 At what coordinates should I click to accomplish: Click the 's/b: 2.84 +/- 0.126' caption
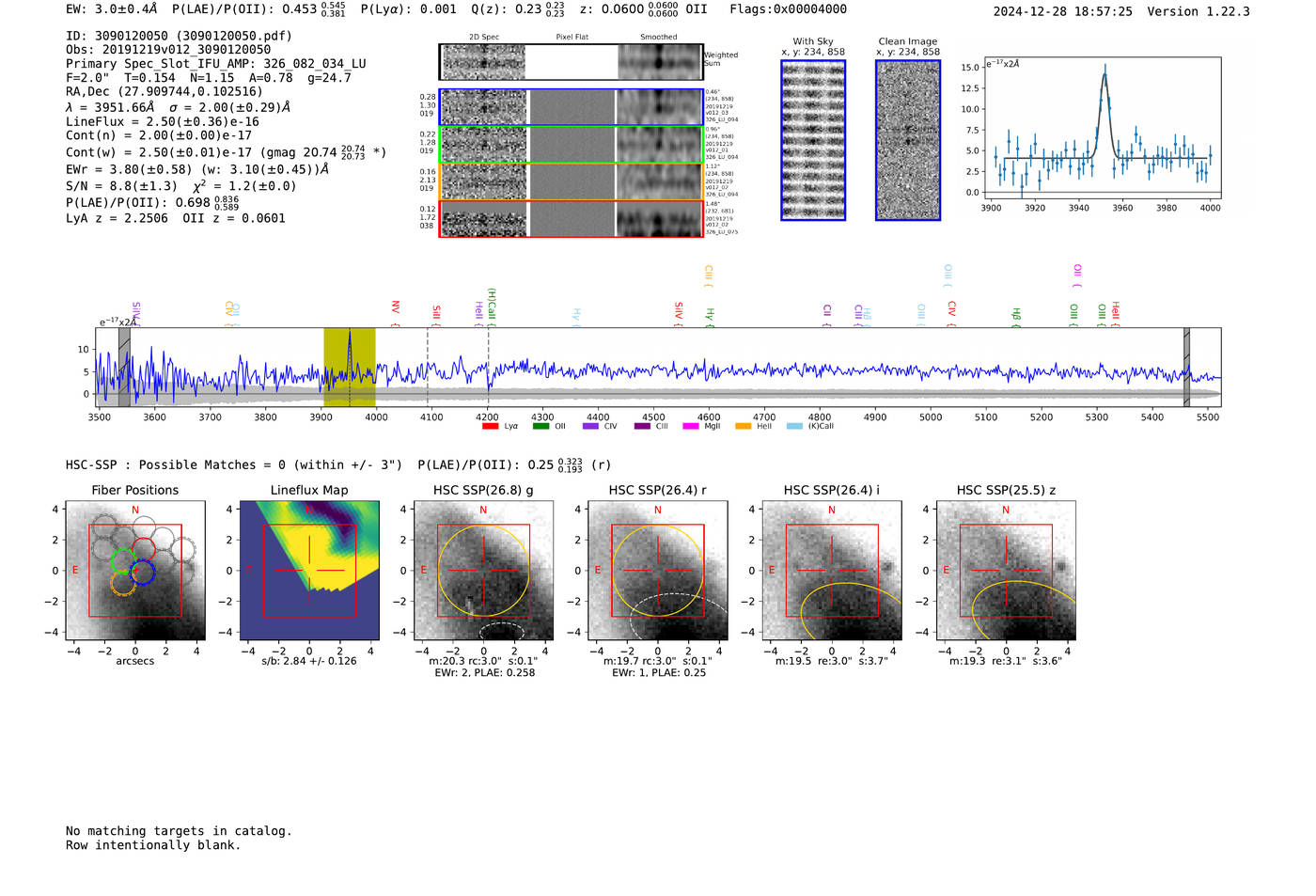309,661
